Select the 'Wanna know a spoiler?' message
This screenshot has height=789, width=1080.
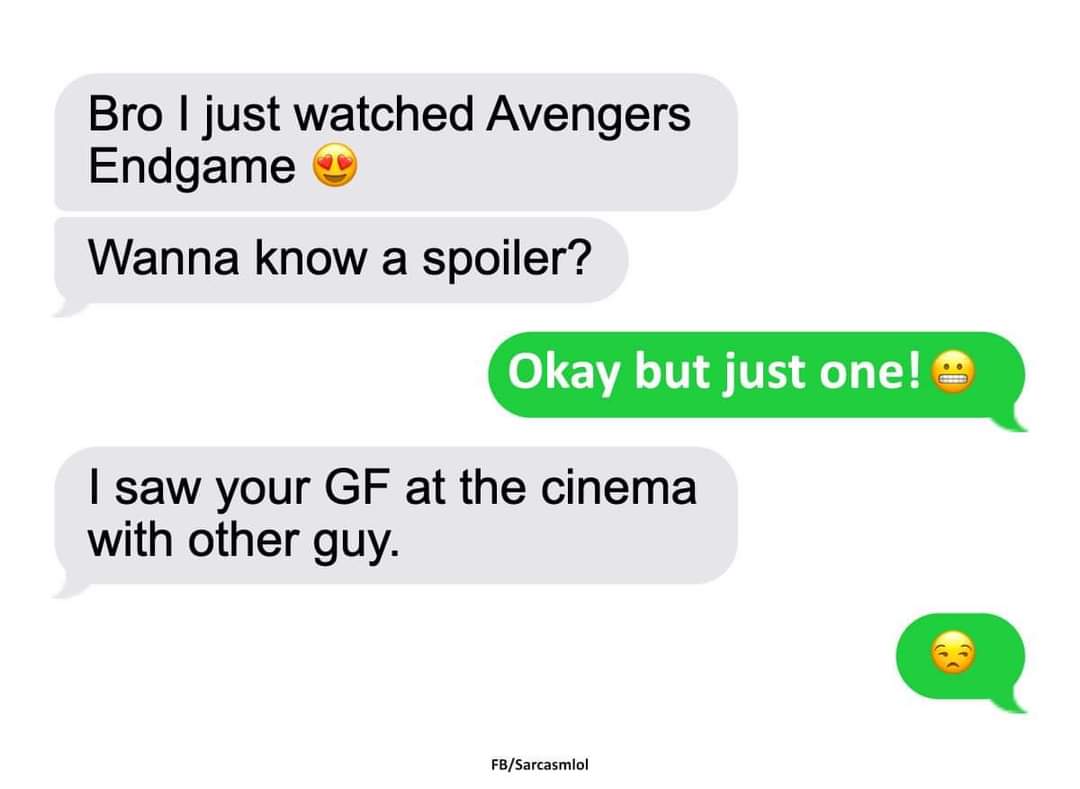click(x=341, y=260)
